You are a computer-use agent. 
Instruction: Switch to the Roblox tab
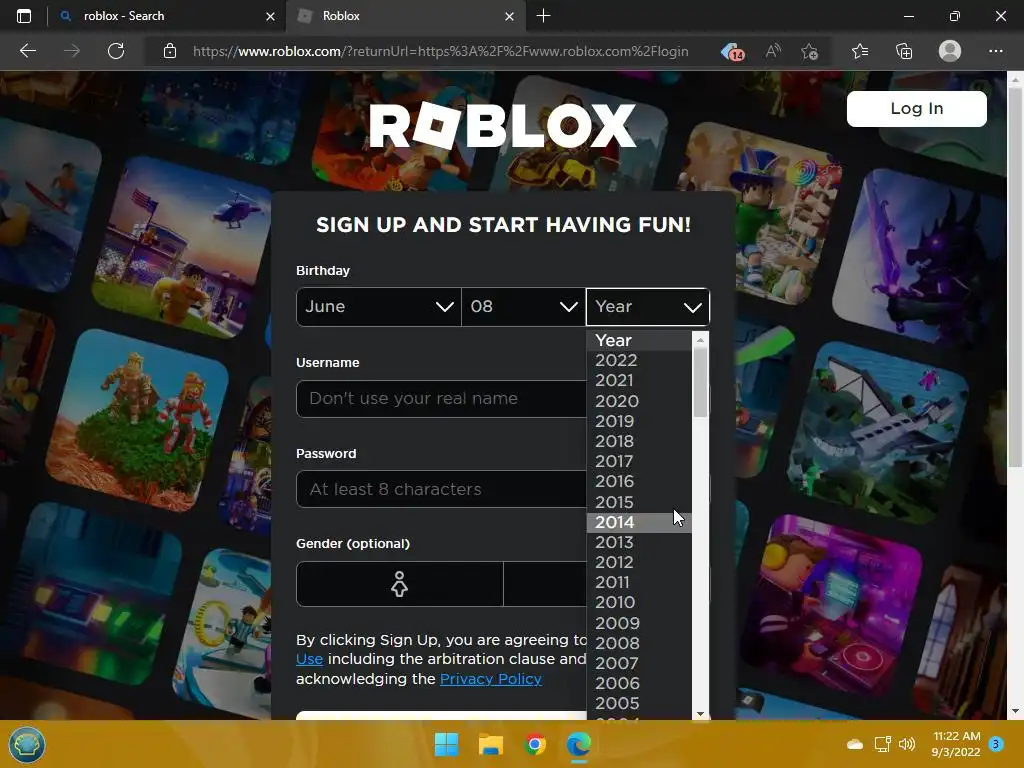[406, 16]
